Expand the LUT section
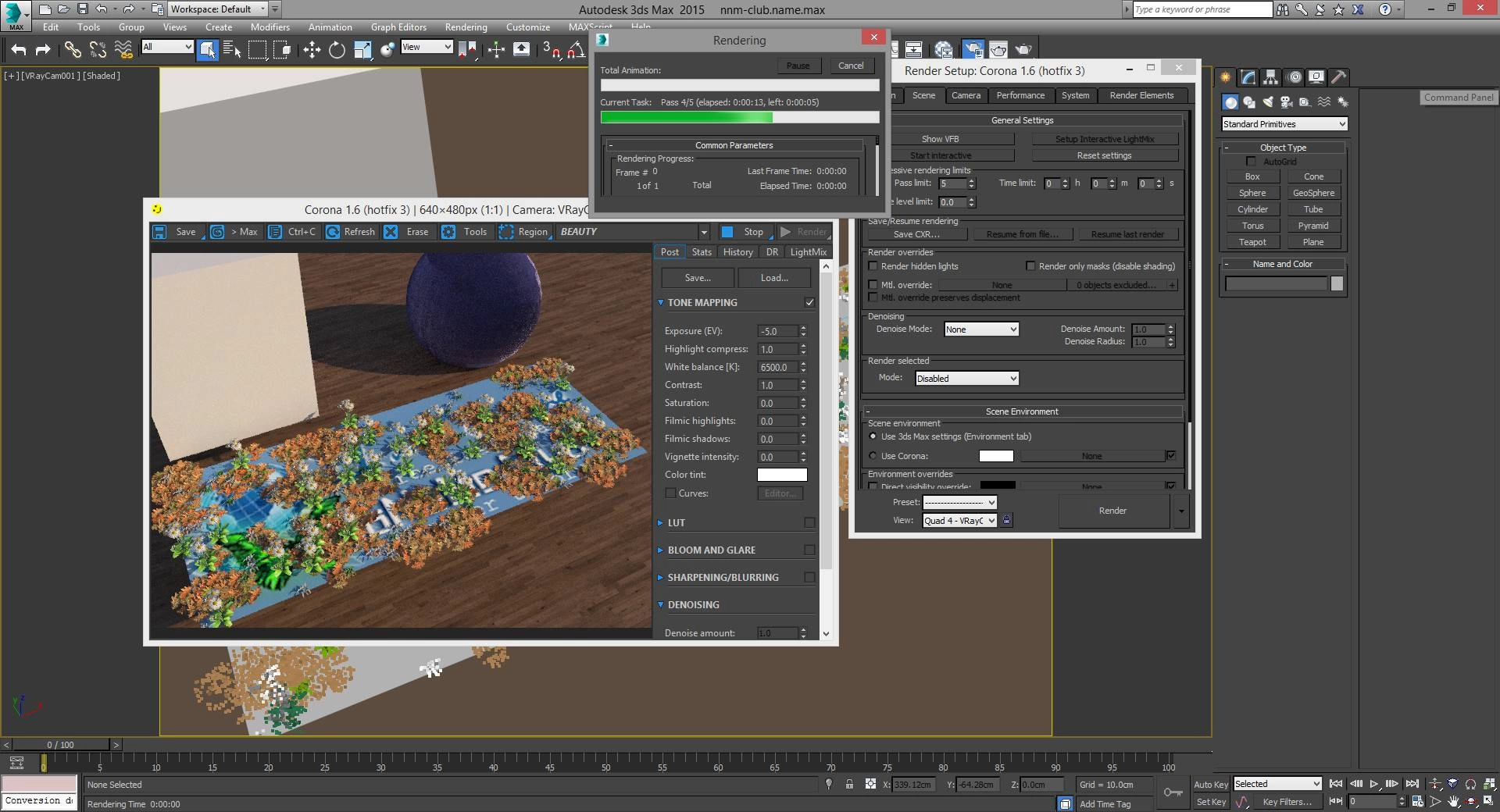 pyautogui.click(x=660, y=523)
